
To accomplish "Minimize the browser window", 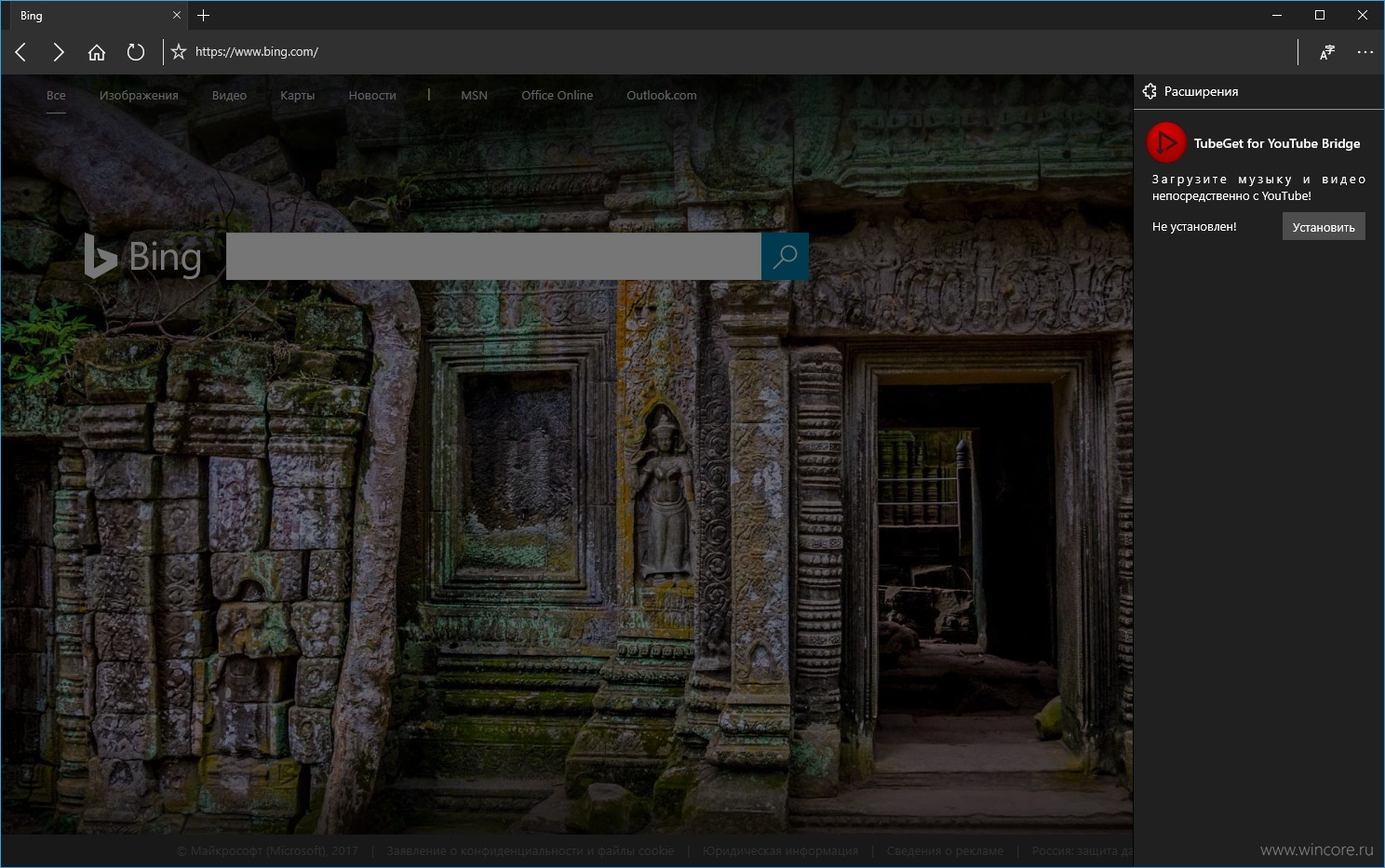I will click(x=1277, y=15).
